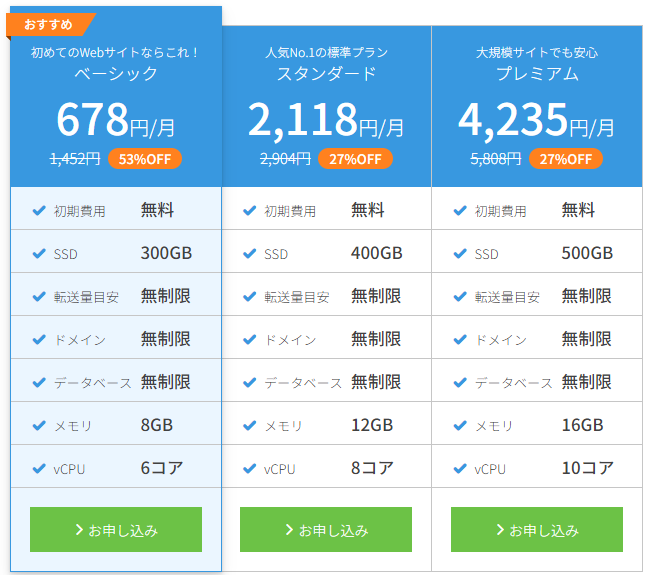Click the struck-through 1,452円 price
This screenshot has width=647, height=575.
[75, 159]
